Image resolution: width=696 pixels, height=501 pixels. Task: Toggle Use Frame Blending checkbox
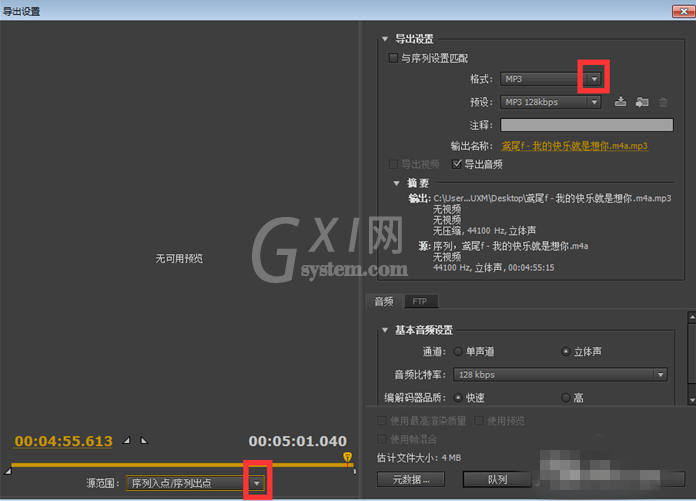pyautogui.click(x=381, y=439)
